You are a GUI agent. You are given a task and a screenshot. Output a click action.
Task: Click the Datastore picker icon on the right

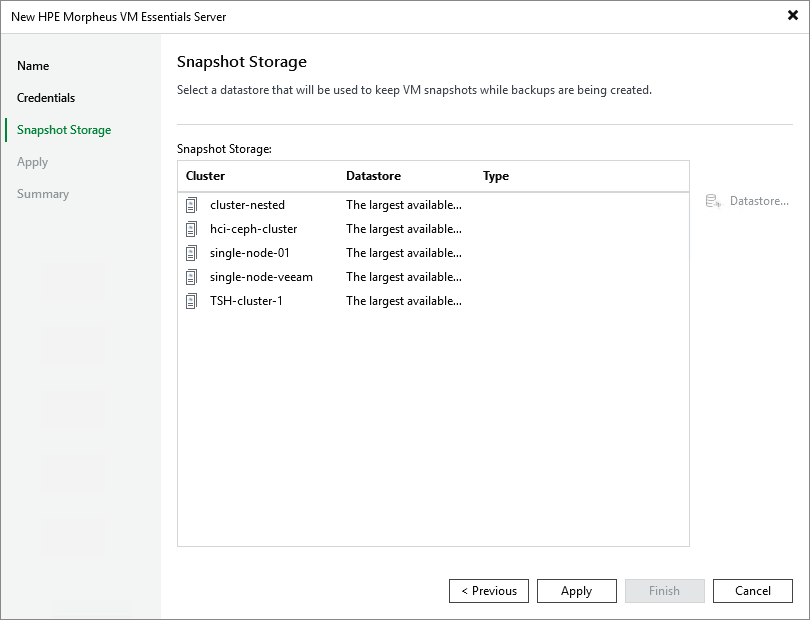[714, 201]
